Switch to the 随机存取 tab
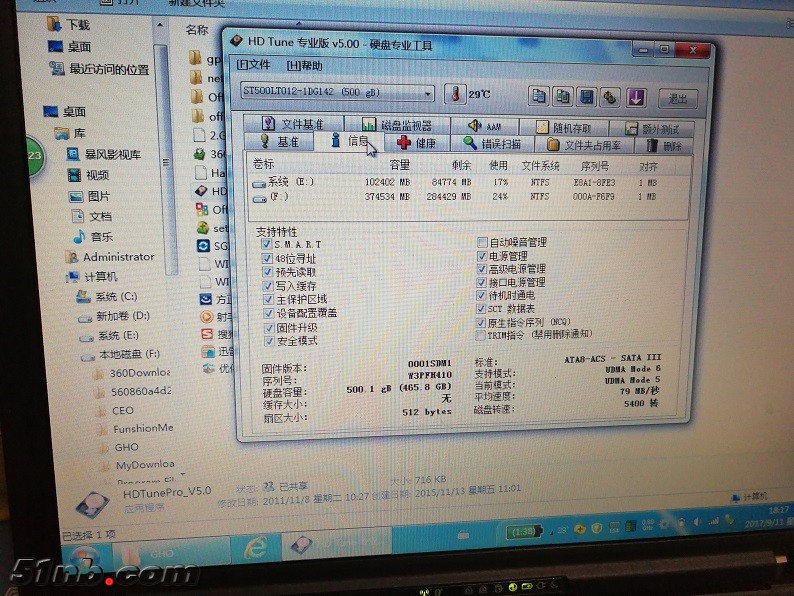Viewport: 794px width, 596px height. click(x=564, y=128)
